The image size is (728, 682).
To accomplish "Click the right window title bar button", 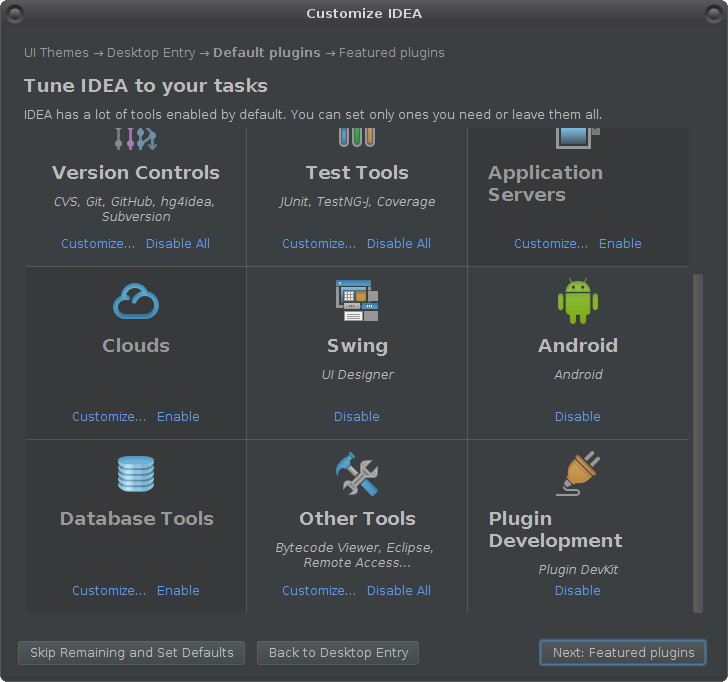I will [714, 14].
